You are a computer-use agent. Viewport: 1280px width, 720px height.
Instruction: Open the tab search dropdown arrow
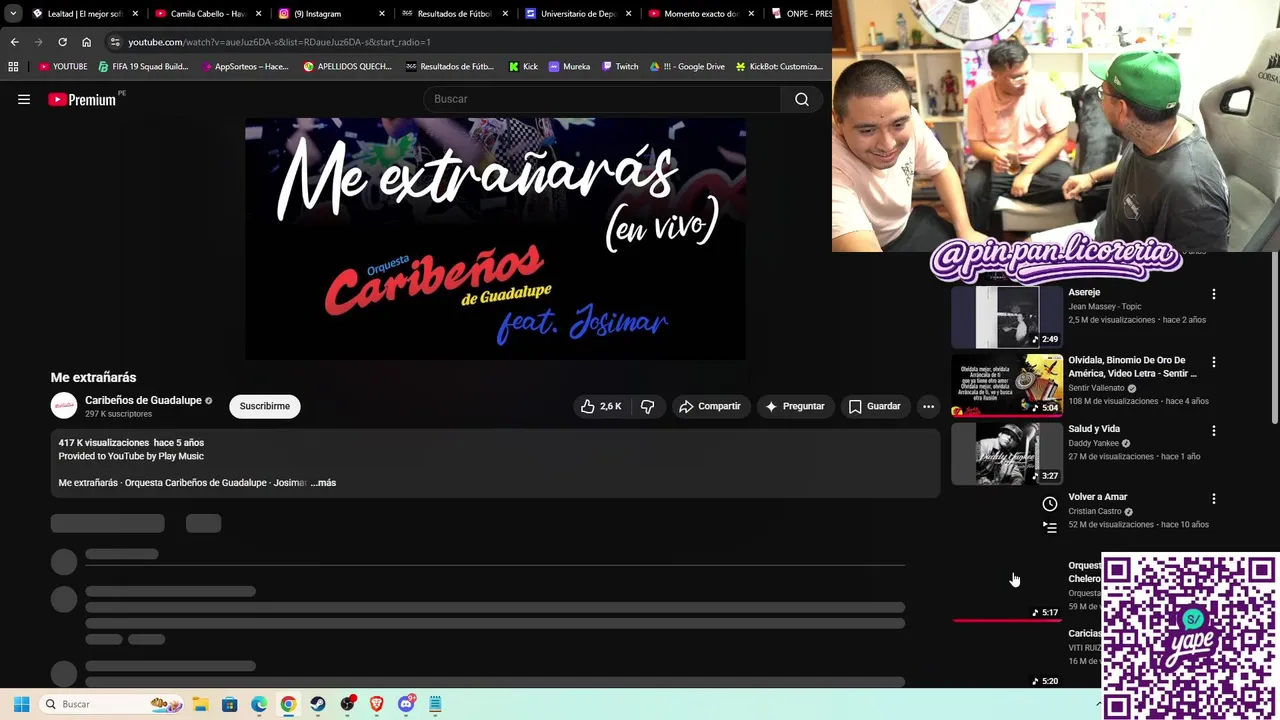point(13,14)
